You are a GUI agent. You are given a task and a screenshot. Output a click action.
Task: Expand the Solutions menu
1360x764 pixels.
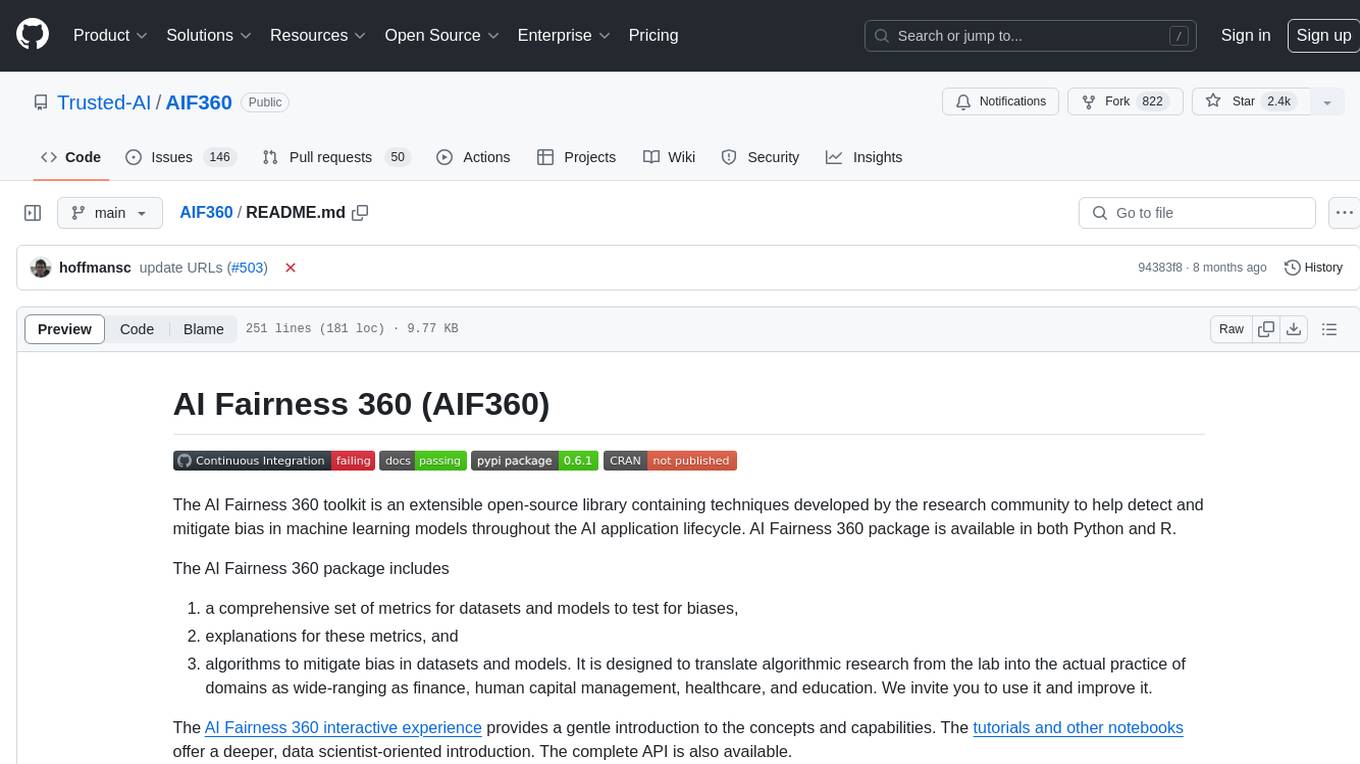208,35
